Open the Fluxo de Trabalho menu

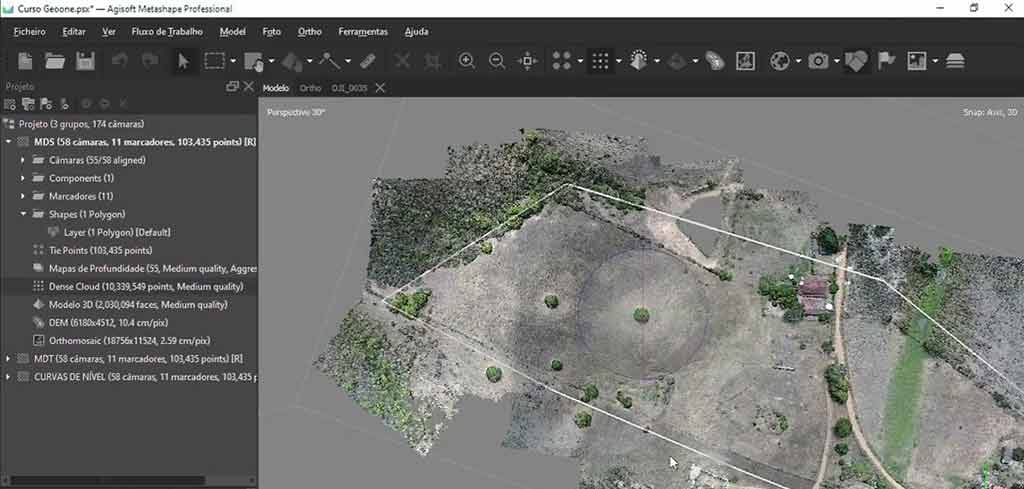tap(167, 31)
